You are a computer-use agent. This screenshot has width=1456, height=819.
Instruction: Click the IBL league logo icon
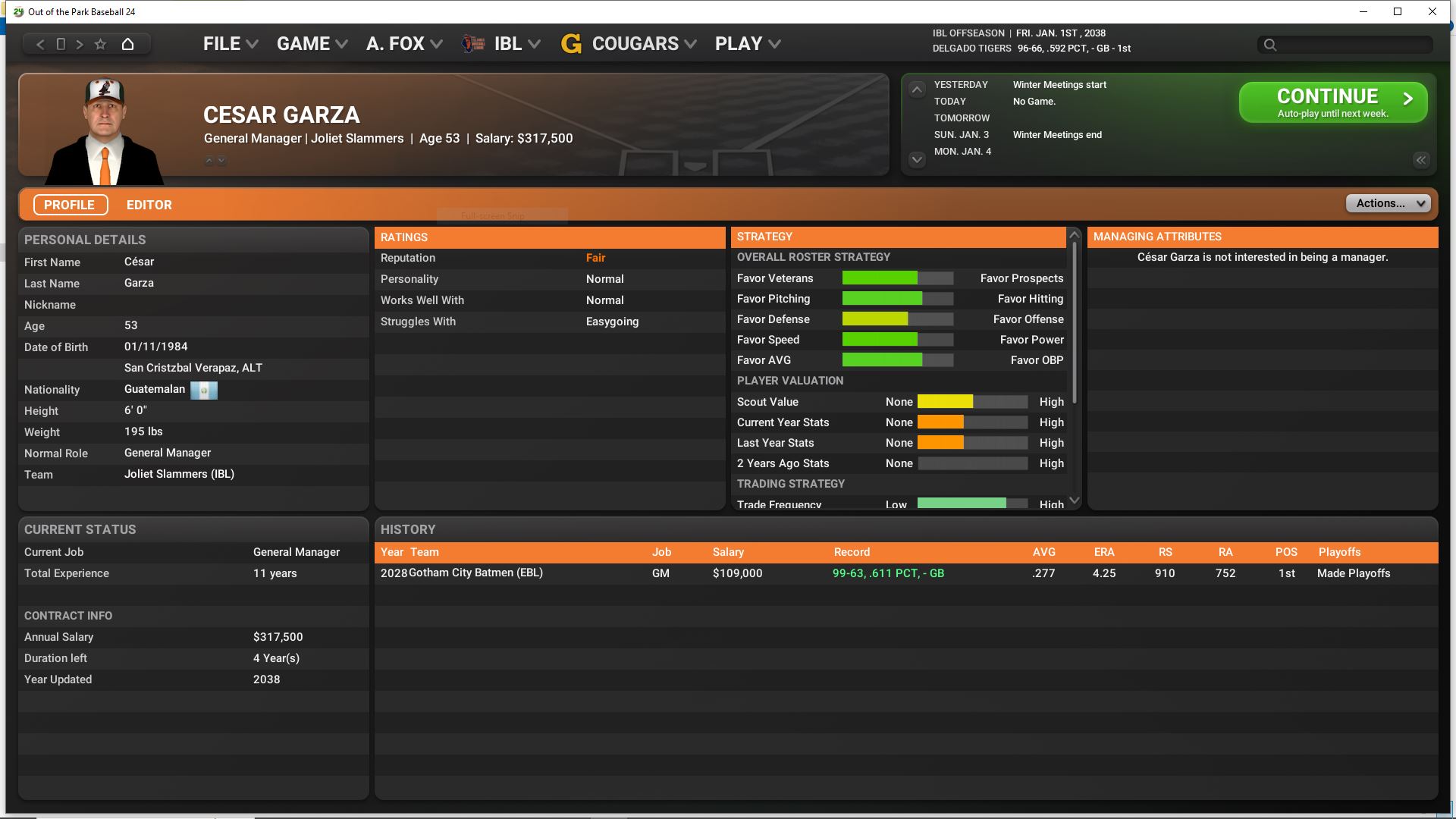[x=474, y=44]
